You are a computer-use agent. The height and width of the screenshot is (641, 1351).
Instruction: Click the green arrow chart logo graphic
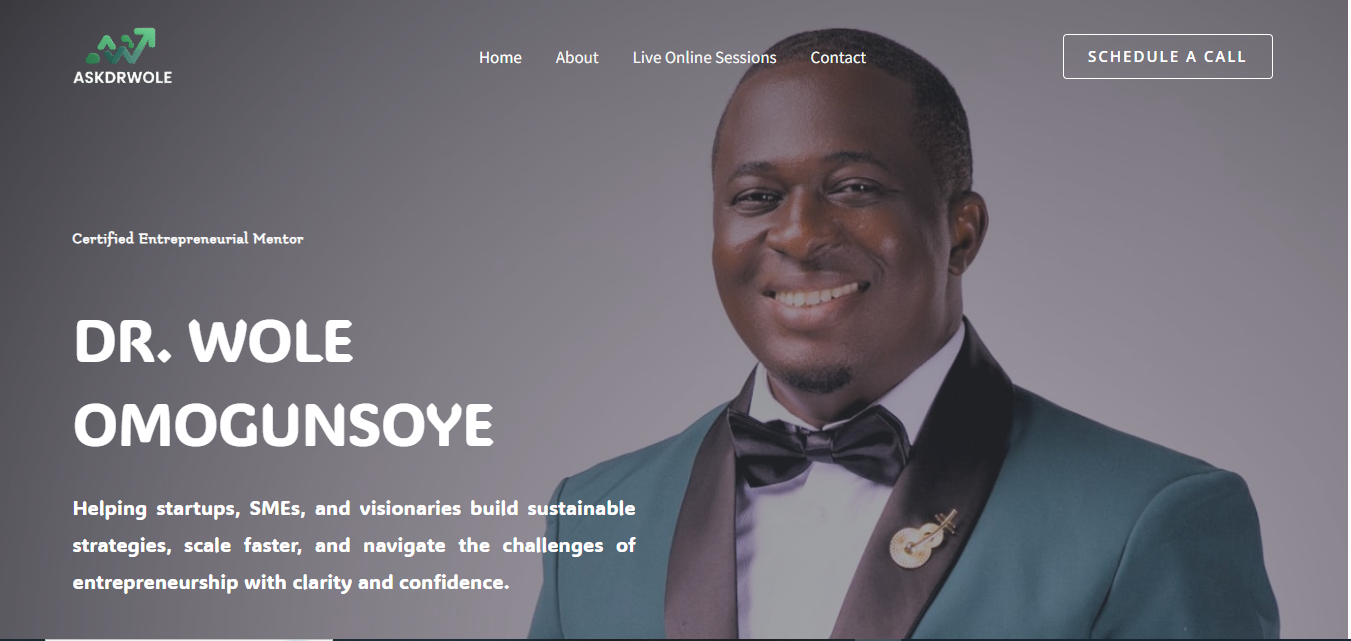121,46
